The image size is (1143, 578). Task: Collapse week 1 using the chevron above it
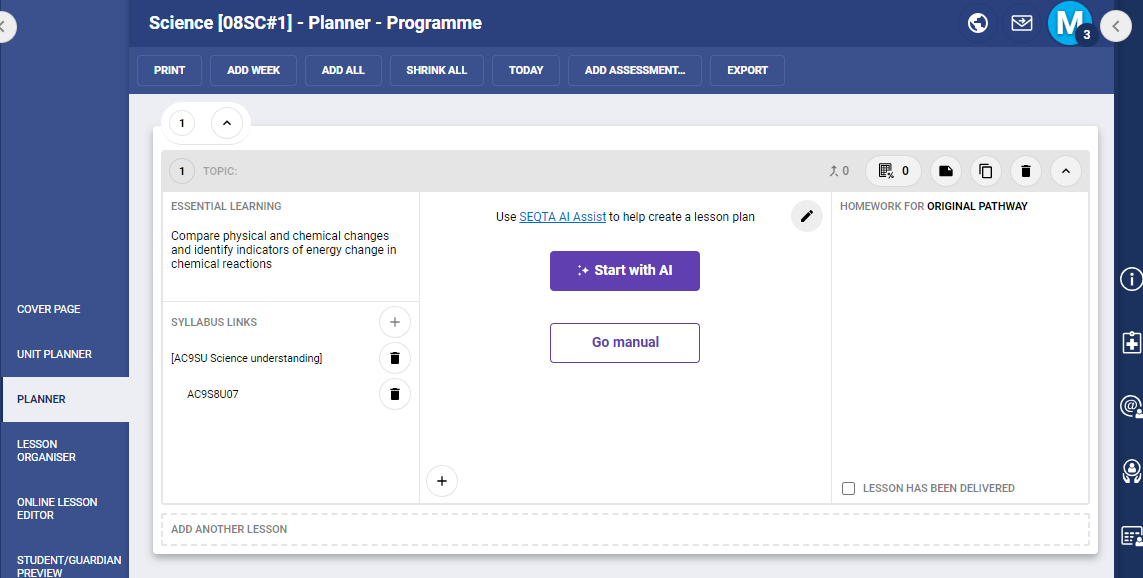tap(227, 123)
